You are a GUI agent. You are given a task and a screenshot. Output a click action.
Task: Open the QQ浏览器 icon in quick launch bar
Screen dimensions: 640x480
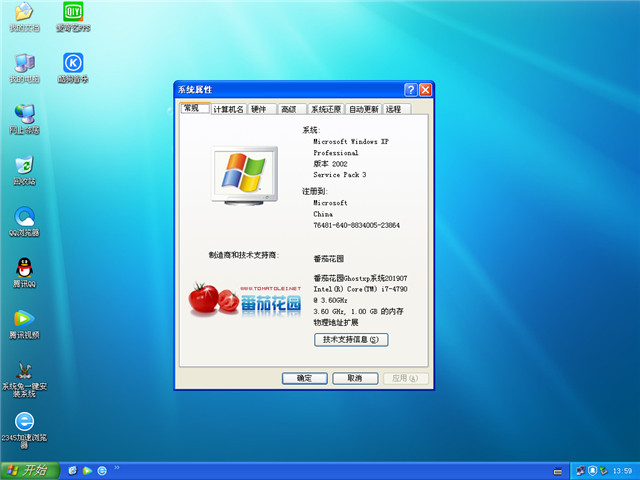[73, 471]
